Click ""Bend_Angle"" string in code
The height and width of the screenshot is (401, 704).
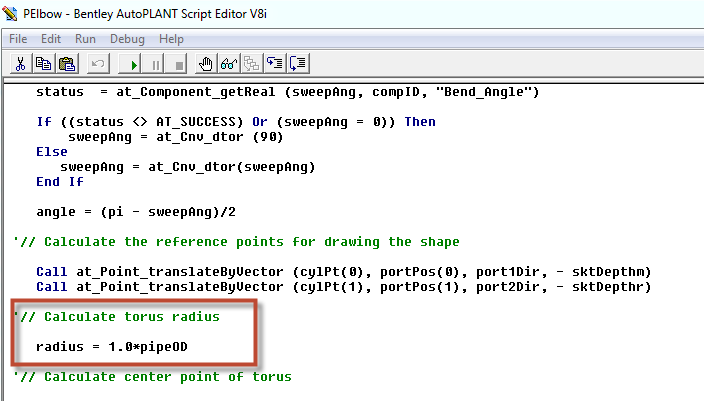coord(484,92)
